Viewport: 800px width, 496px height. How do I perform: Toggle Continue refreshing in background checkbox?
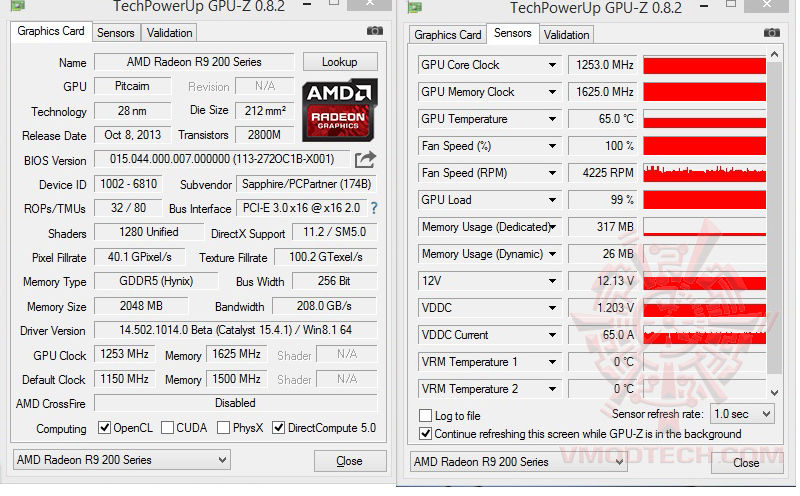427,434
